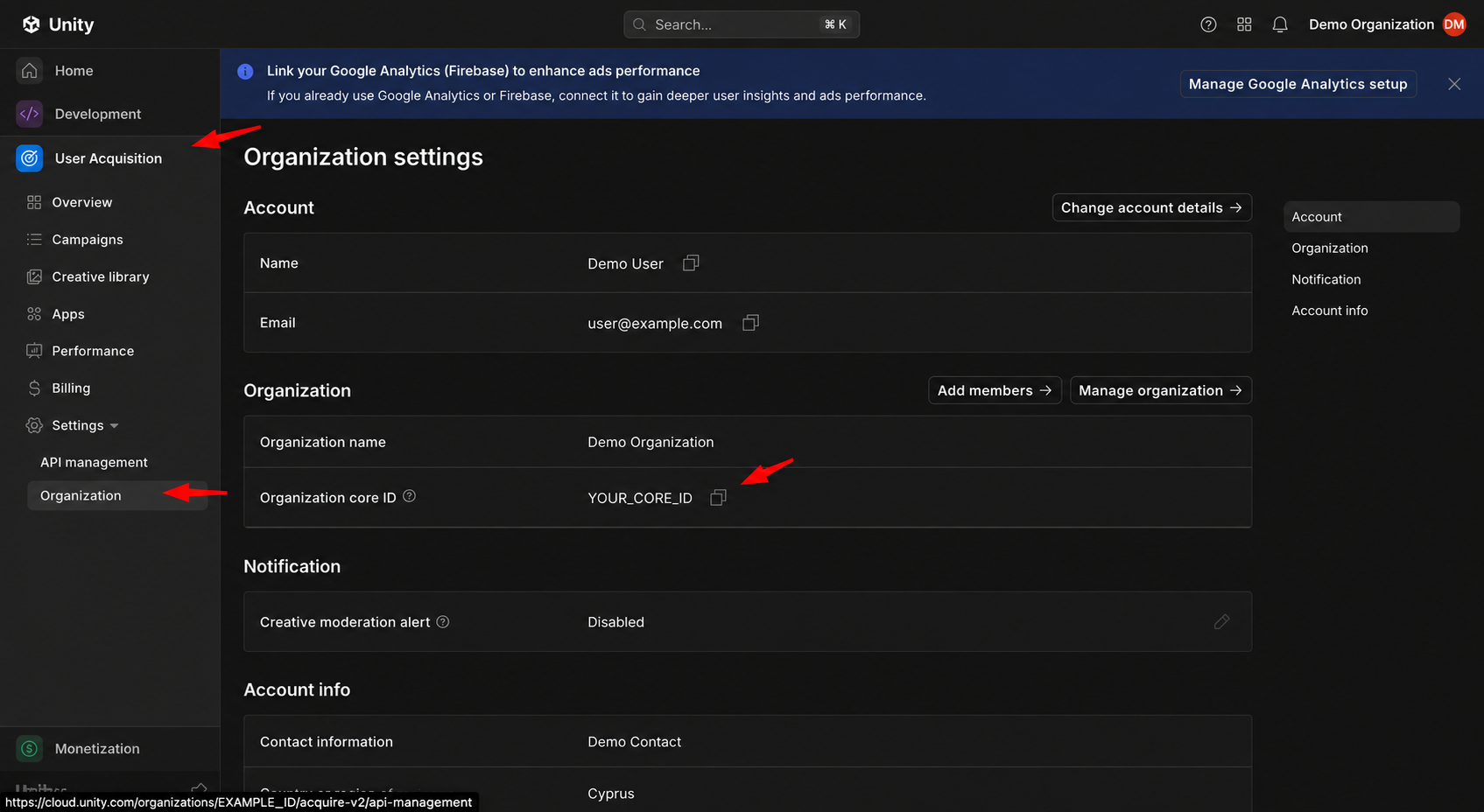Jump to Account info section anchor
This screenshot has width=1484, height=812.
coord(1329,311)
